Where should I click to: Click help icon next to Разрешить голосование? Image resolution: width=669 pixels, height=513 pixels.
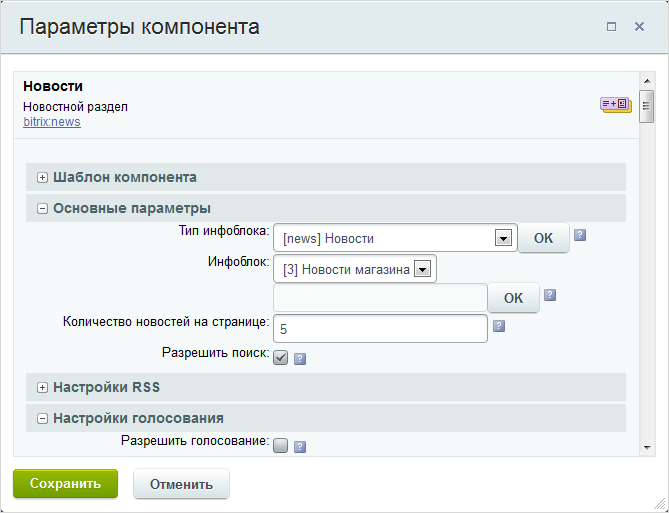[299, 446]
